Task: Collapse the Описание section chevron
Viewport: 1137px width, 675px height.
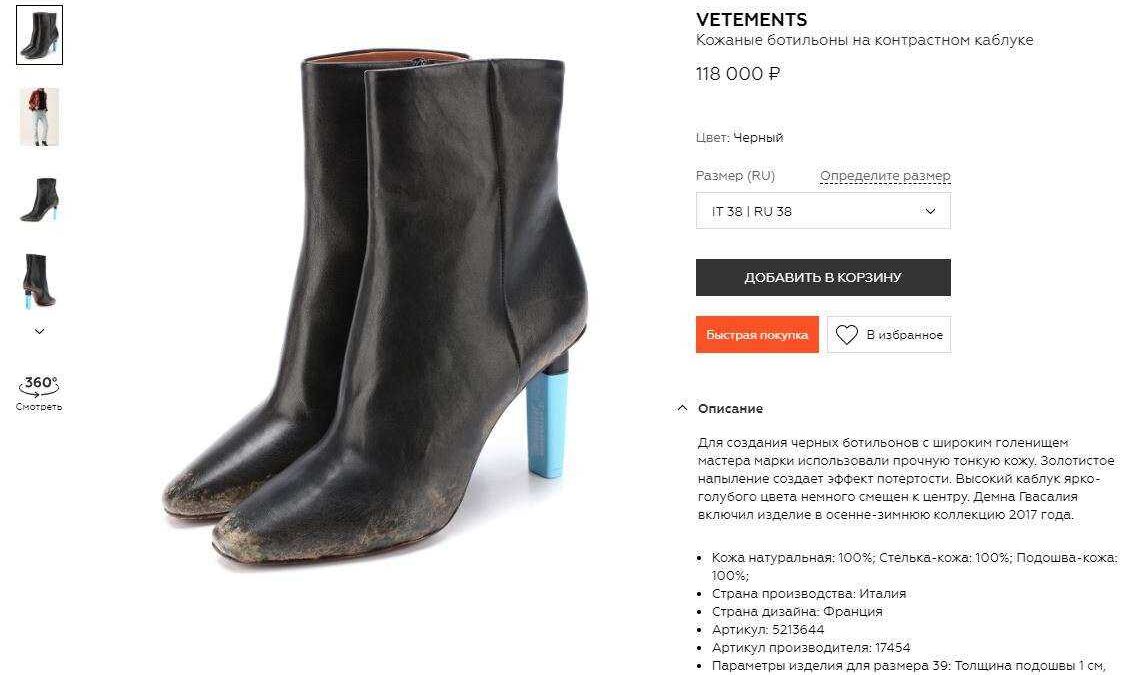Action: coord(682,408)
